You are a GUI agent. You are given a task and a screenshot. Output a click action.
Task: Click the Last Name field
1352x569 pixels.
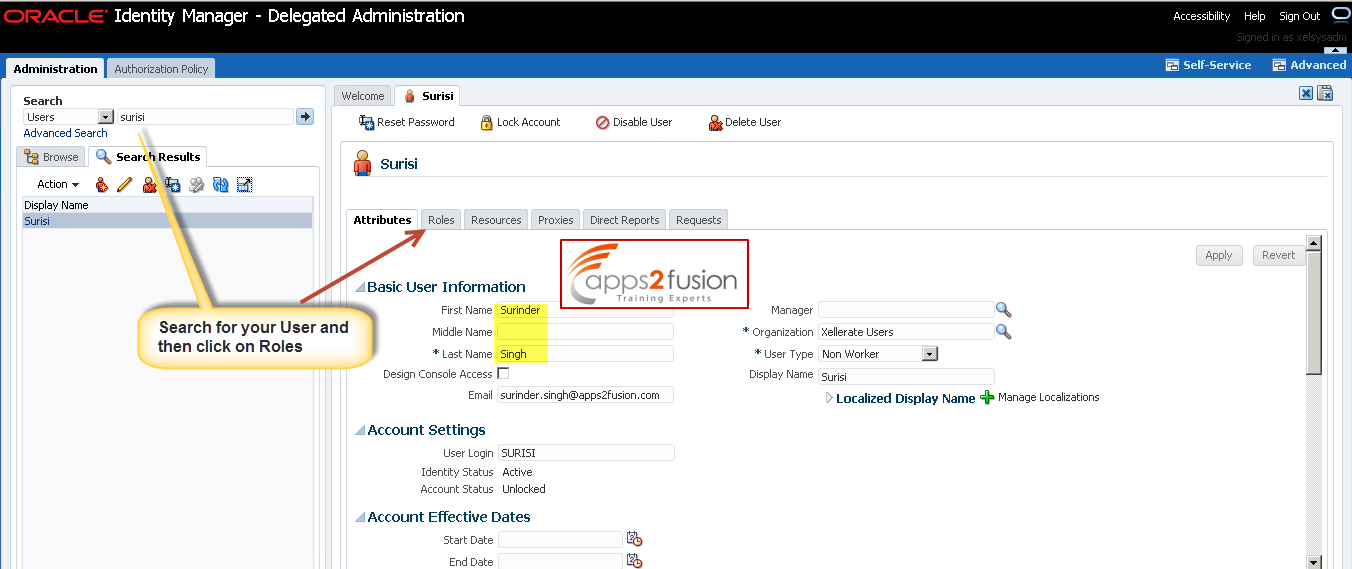[585, 354]
